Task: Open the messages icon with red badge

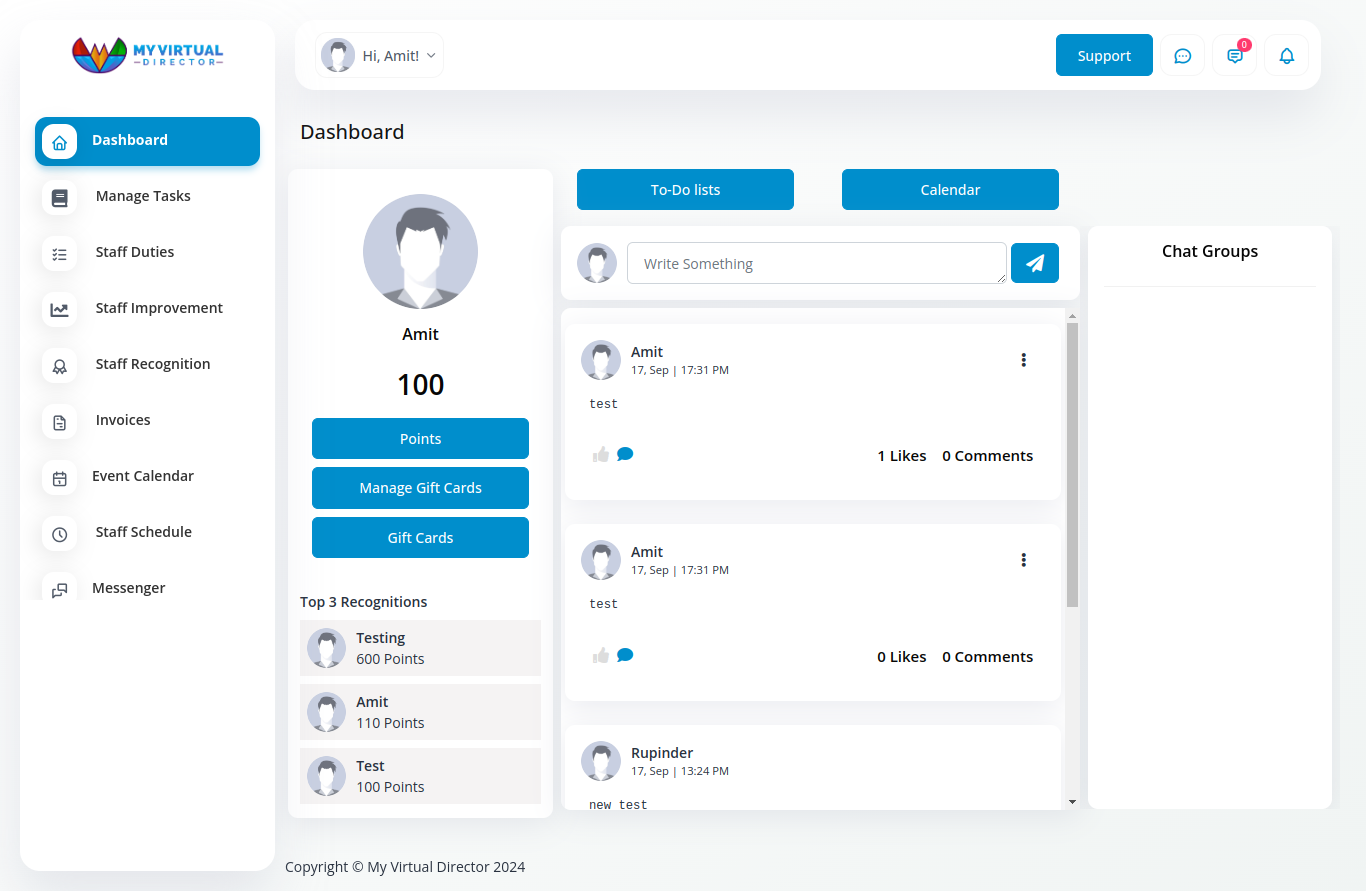Action: [1234, 56]
